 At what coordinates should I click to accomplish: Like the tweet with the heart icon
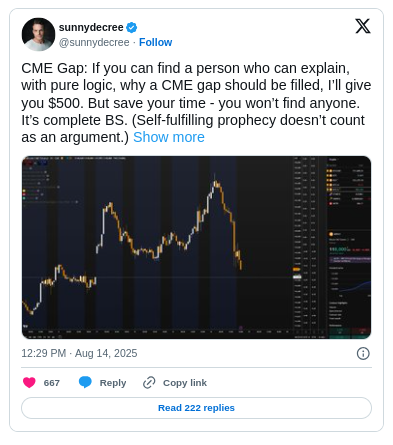click(29, 382)
